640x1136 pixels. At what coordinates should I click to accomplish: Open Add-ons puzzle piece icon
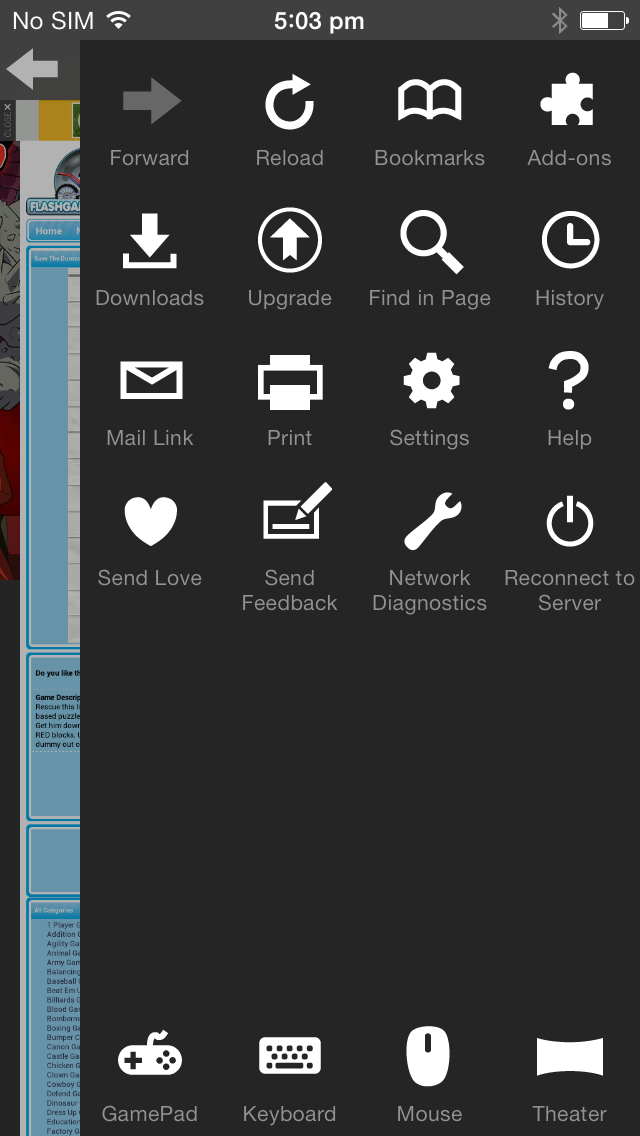(x=568, y=103)
